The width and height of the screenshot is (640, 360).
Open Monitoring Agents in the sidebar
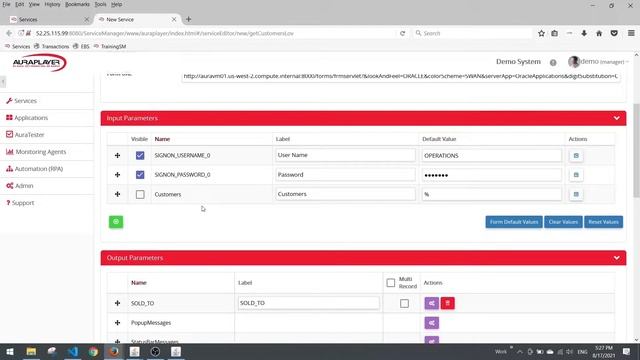(36, 152)
